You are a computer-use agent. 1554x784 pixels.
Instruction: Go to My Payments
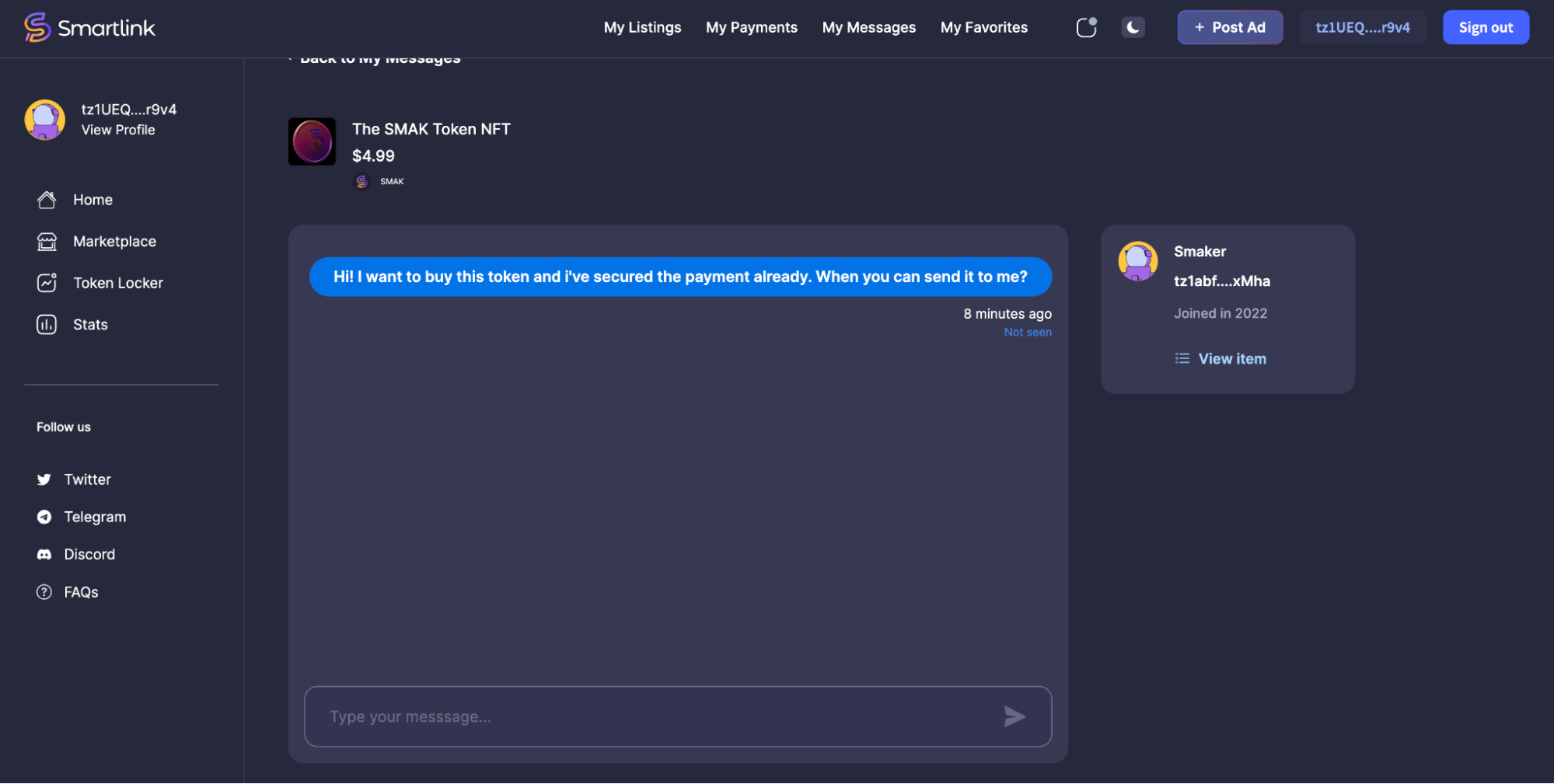751,27
